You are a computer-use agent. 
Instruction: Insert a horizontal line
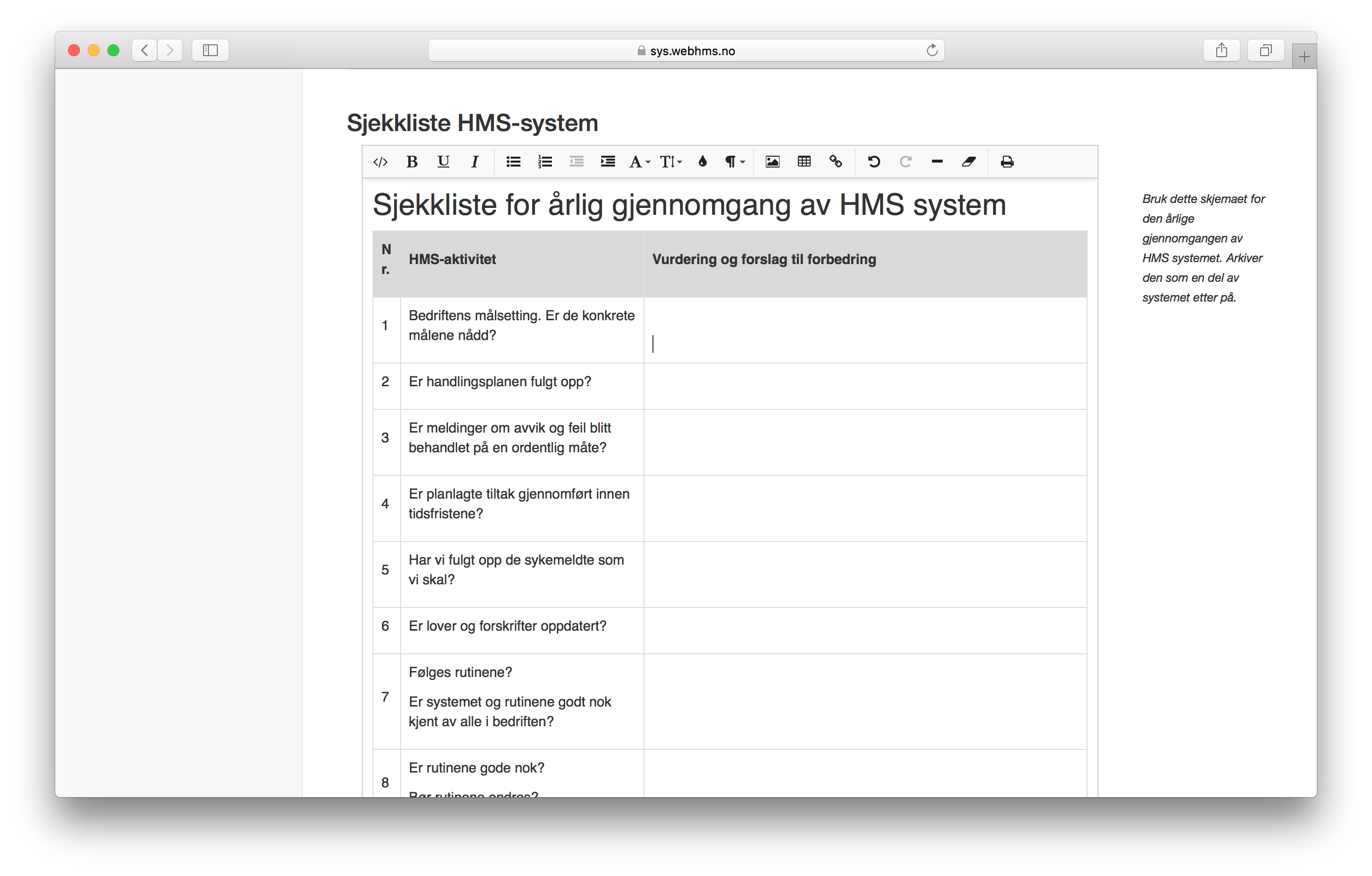click(x=937, y=162)
